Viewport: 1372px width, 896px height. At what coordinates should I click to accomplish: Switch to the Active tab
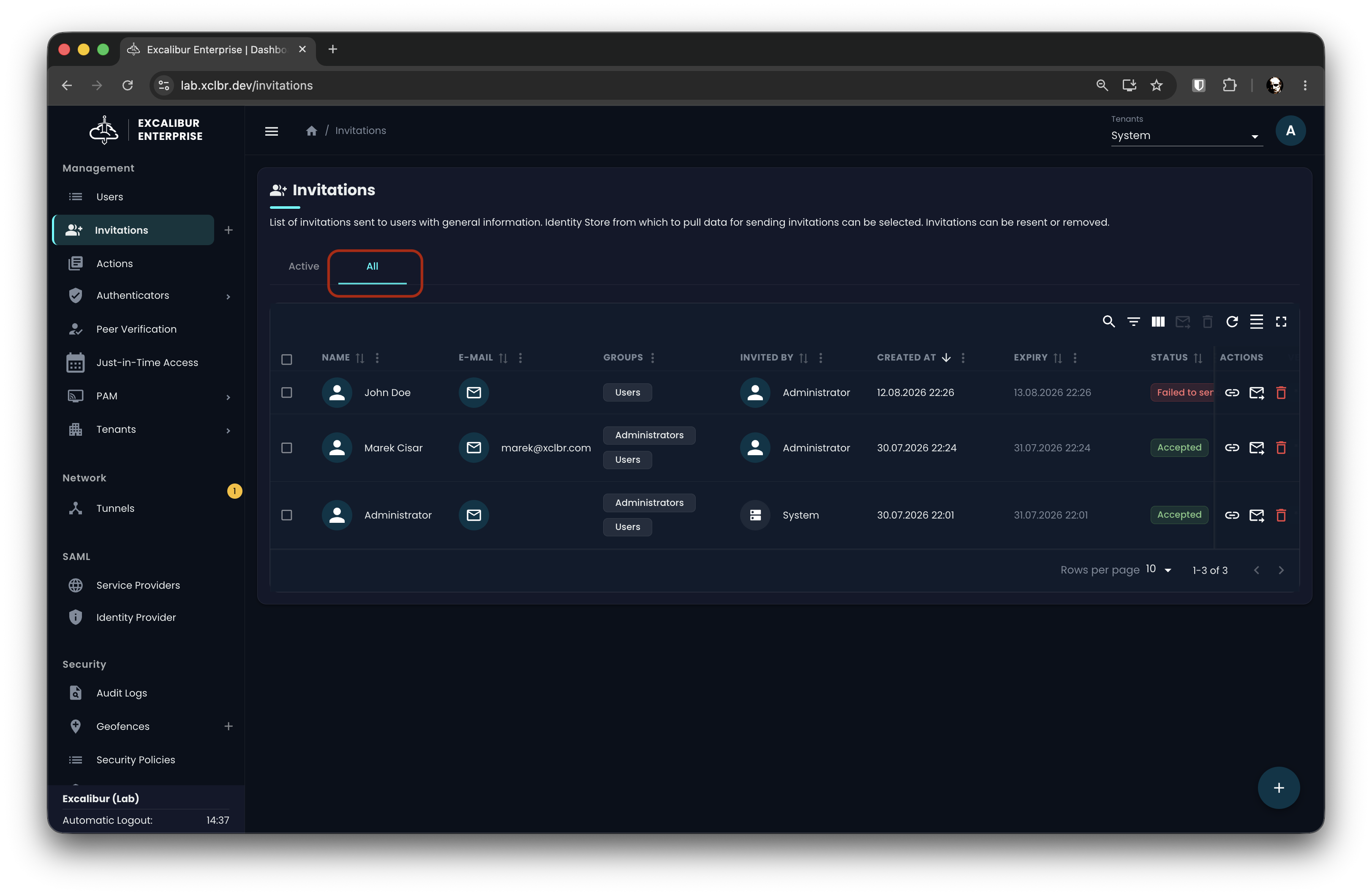coord(303,266)
